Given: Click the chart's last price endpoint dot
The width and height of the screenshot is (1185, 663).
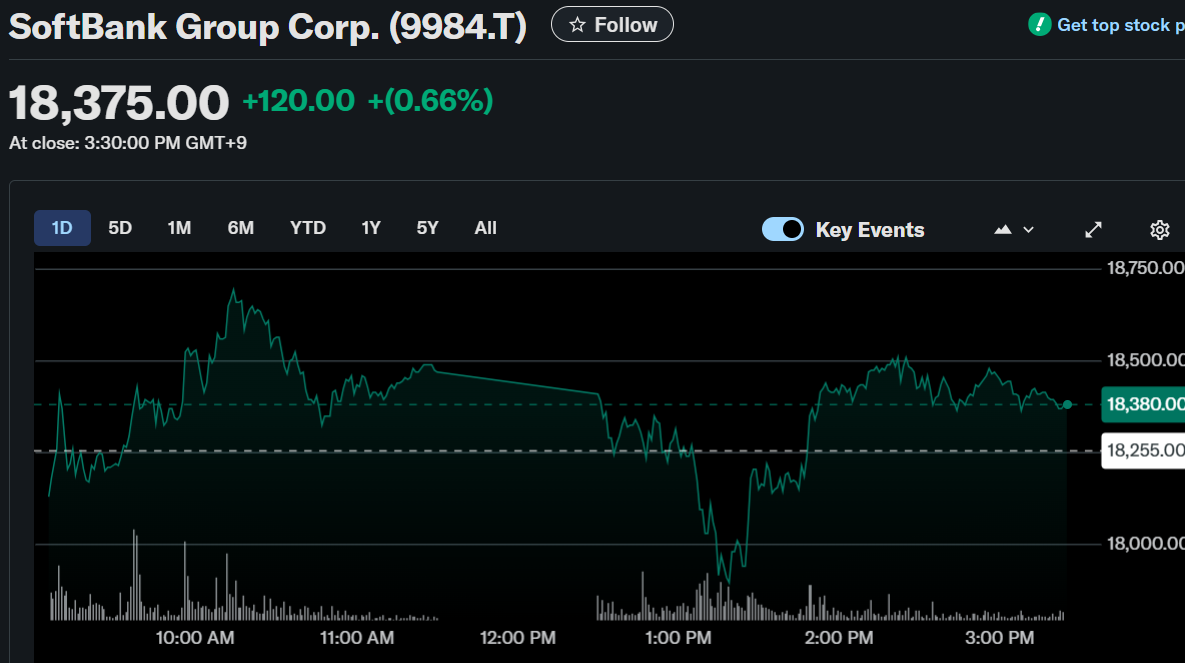Looking at the screenshot, I should coord(1067,405).
